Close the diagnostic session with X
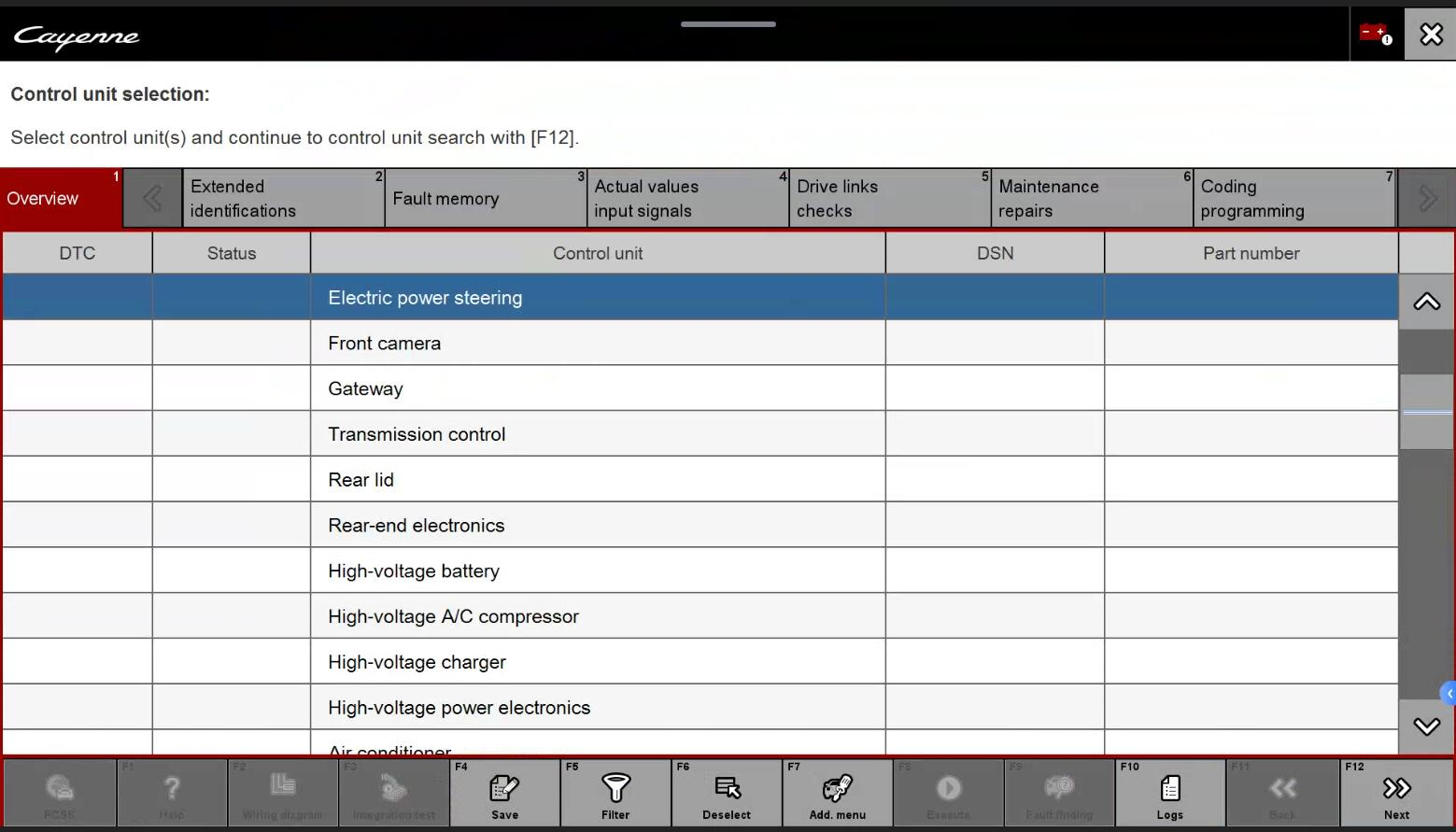The height and width of the screenshot is (832, 1456). point(1430,35)
